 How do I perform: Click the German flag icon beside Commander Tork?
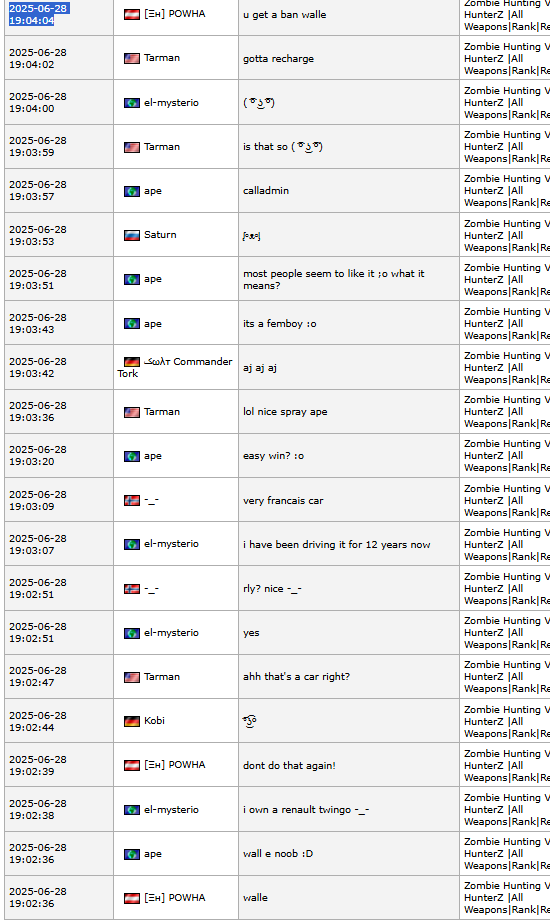131,362
